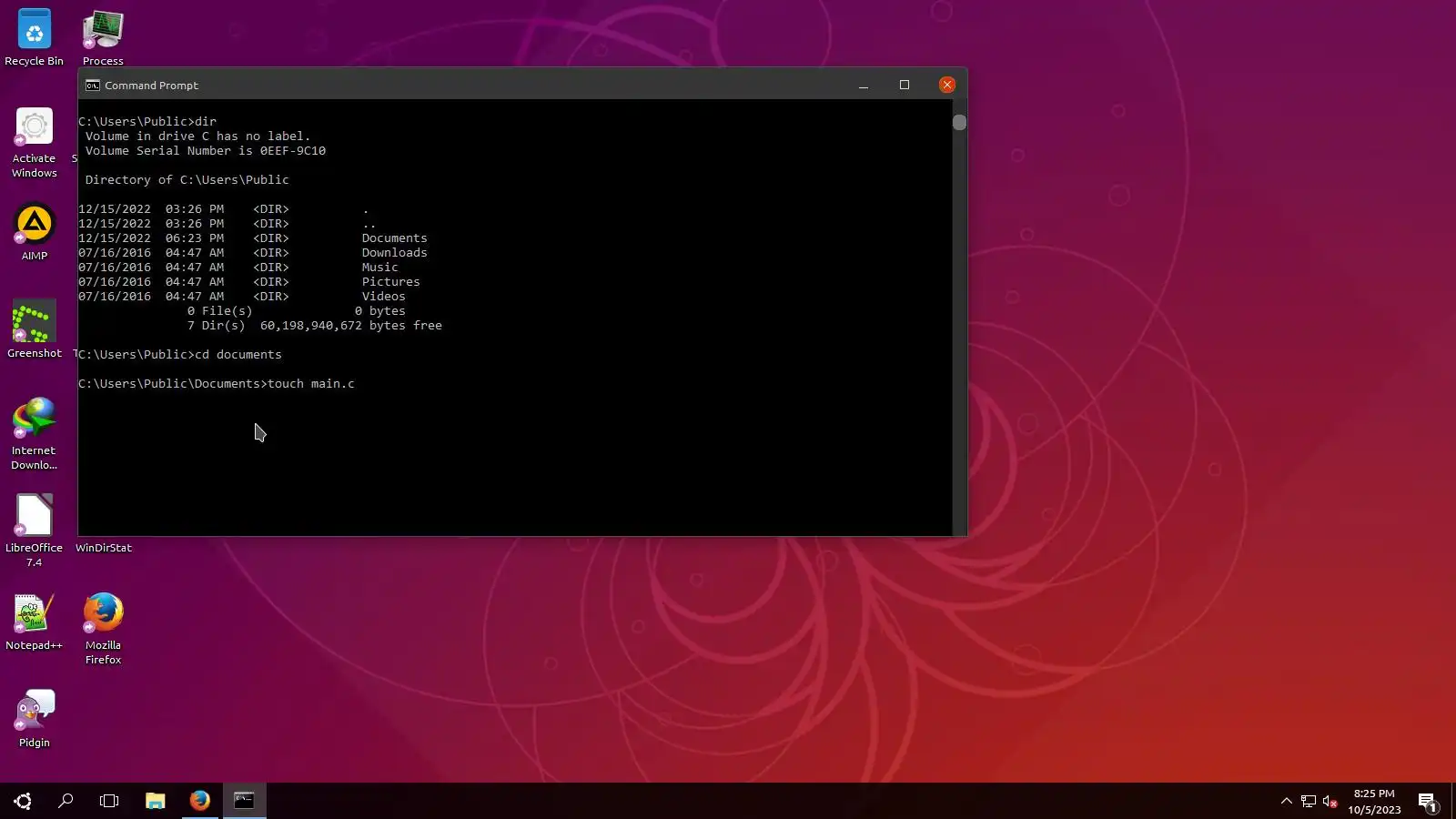The image size is (1456, 819).
Task: Click the "Documents" directory entry
Action: point(394,238)
